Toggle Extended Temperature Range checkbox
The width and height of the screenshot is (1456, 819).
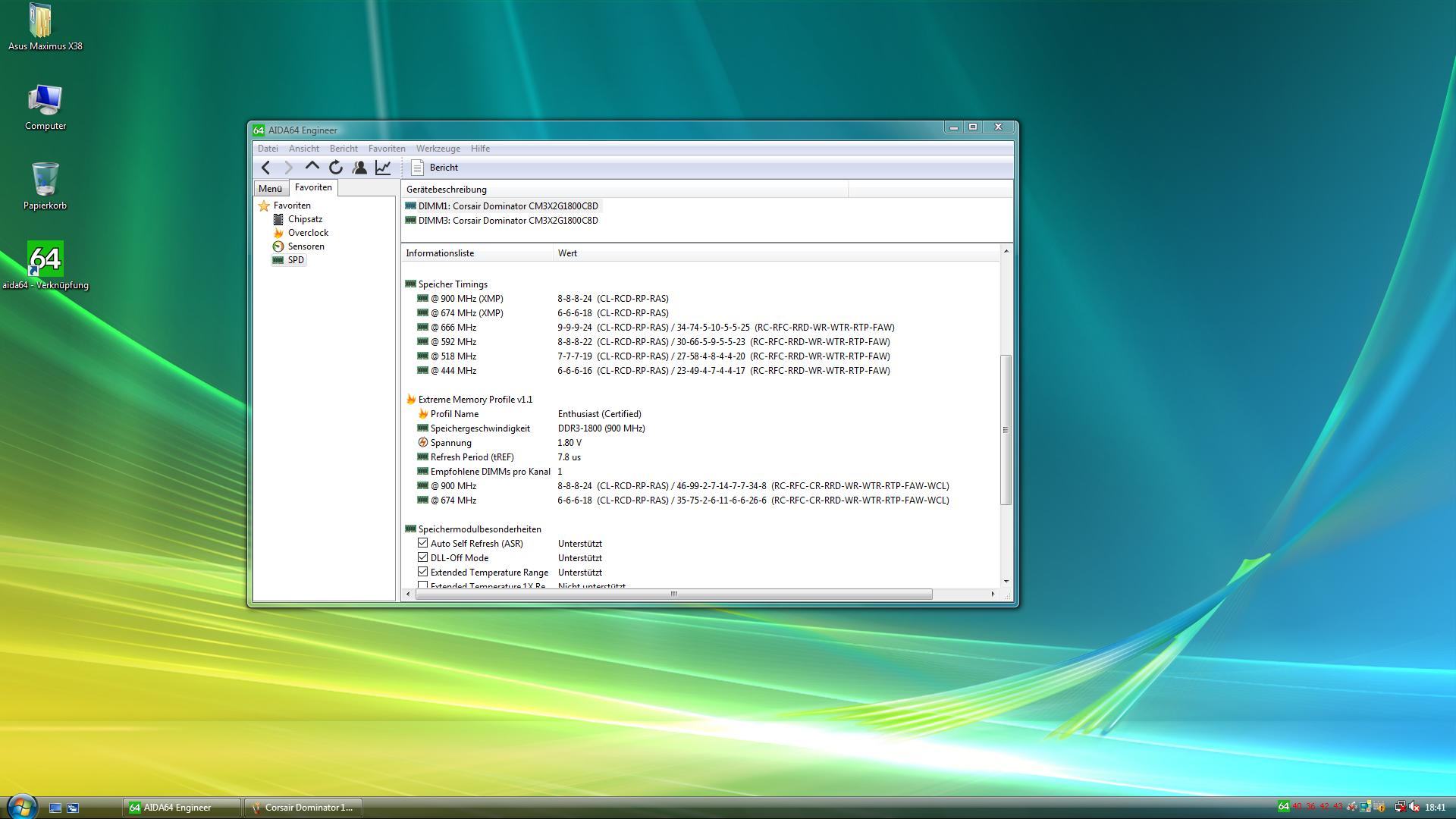[423, 572]
